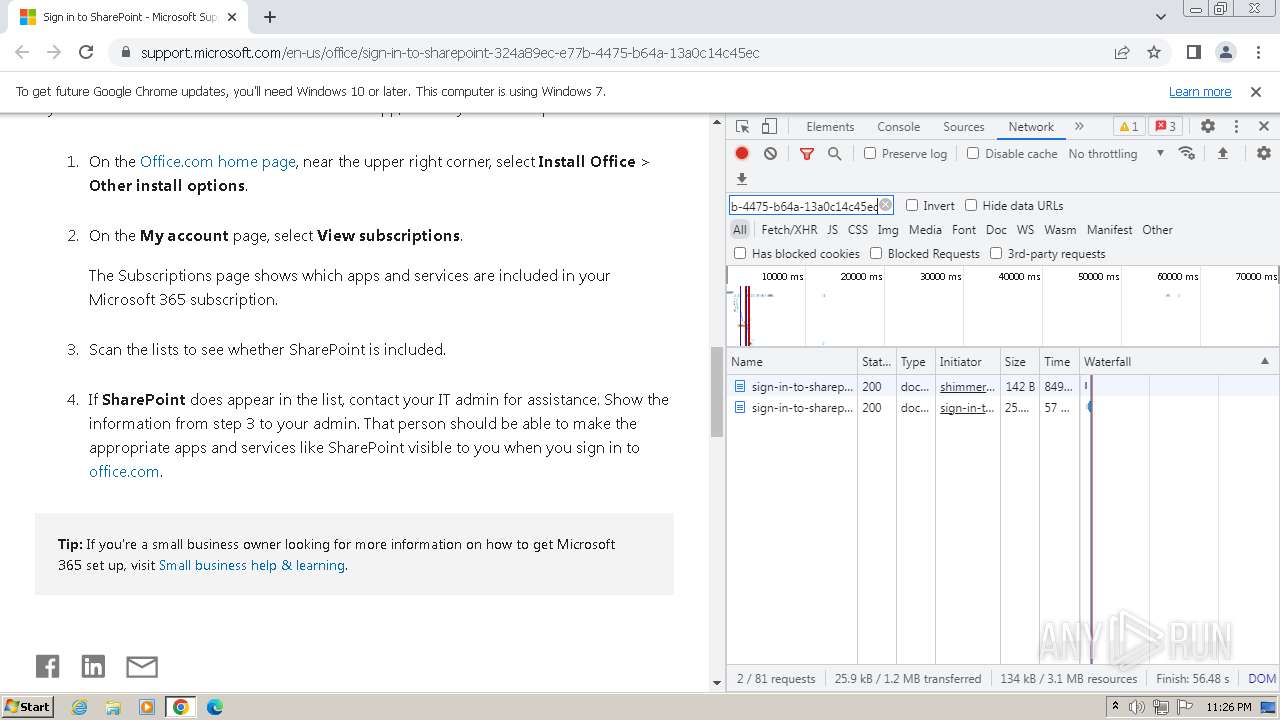Open the network conditions wifi icon
This screenshot has height=720, width=1280.
pos(1187,153)
